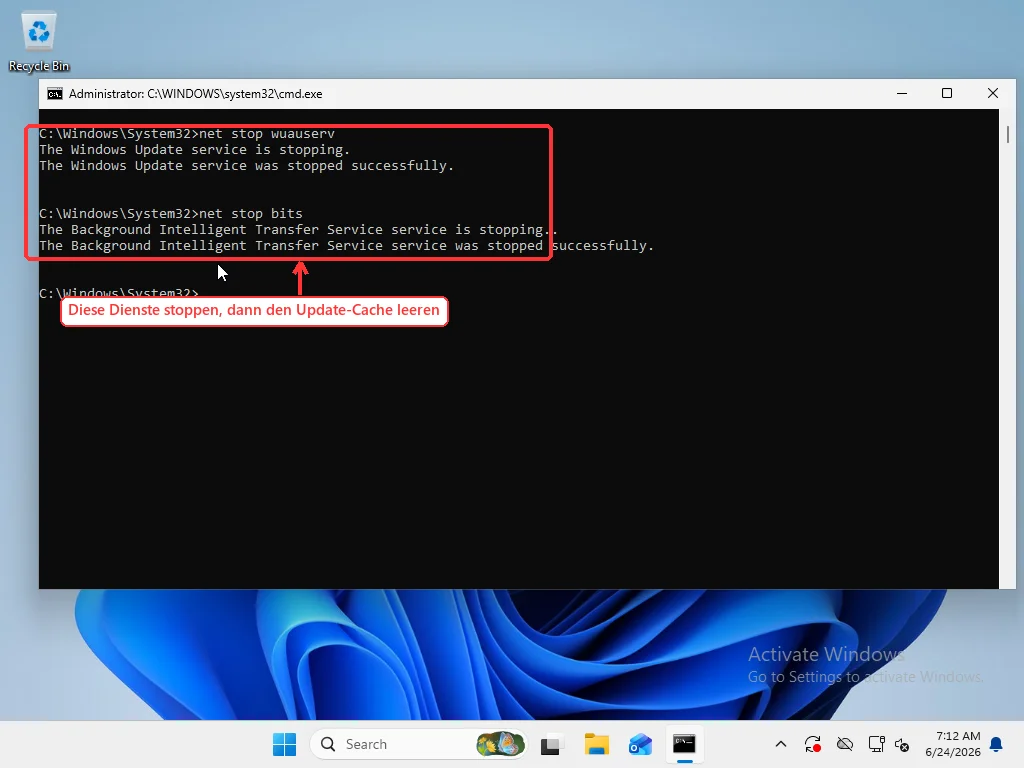Show hidden system tray icons

coord(780,744)
